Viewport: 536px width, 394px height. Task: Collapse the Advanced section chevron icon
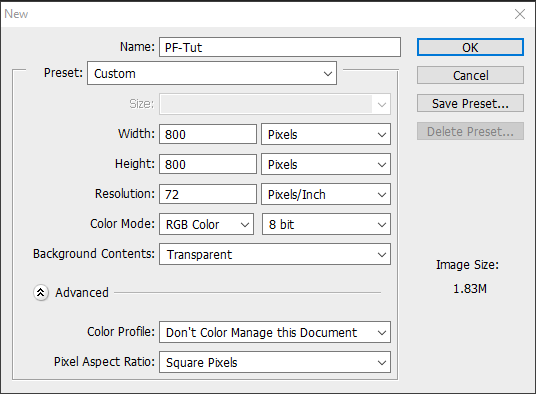click(41, 293)
